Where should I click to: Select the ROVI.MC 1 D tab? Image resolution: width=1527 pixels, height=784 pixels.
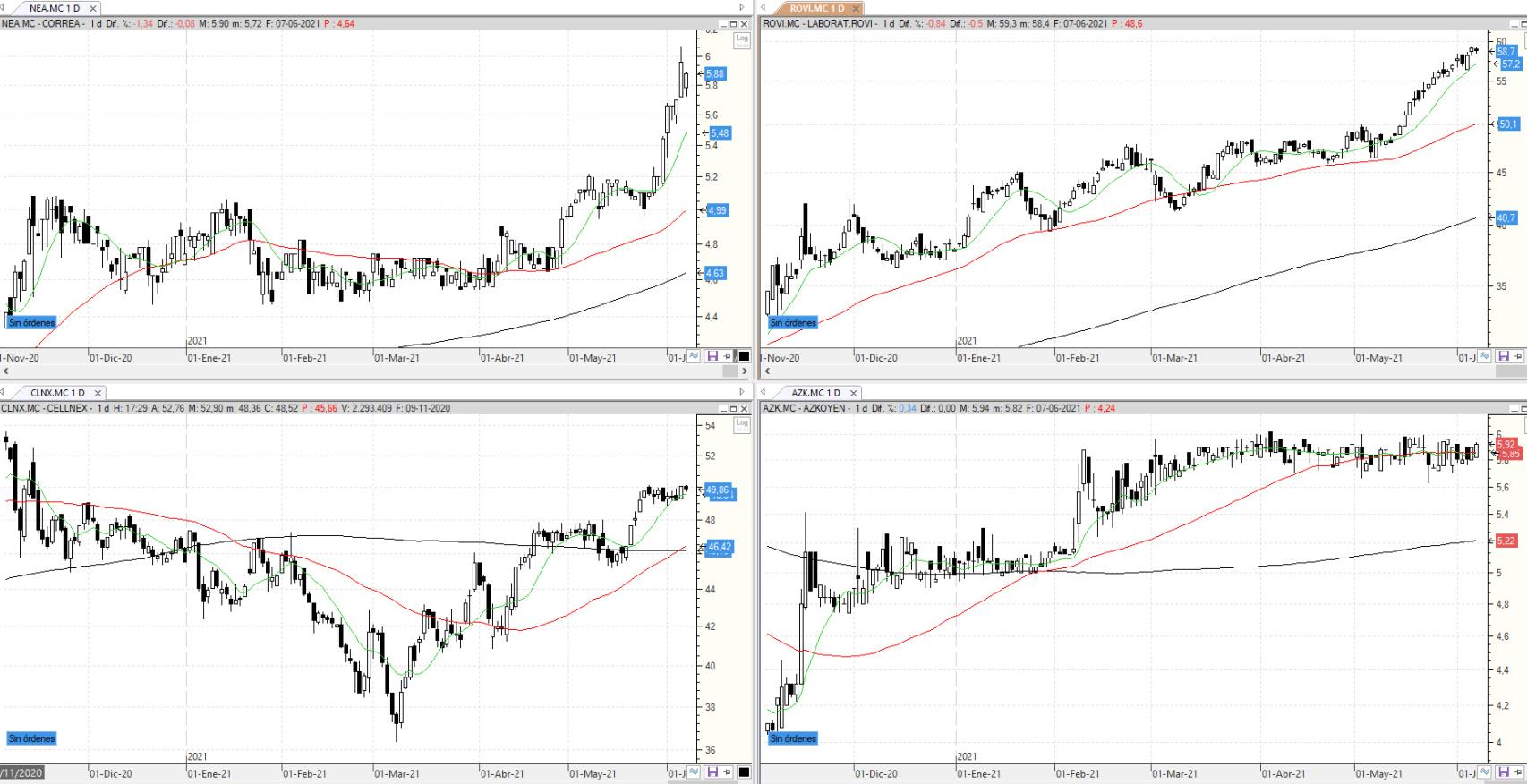click(815, 8)
